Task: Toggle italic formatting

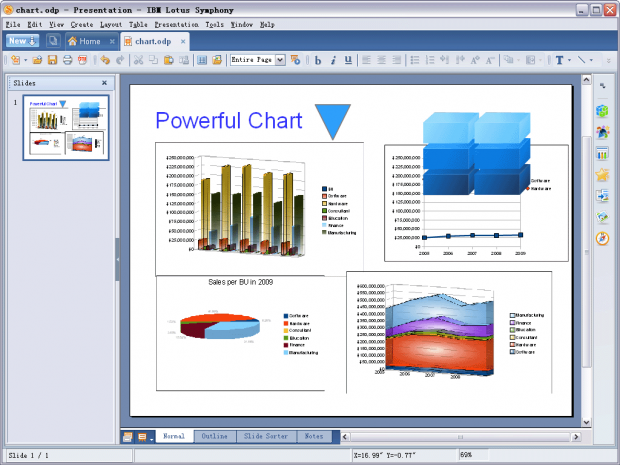Action: pos(333,60)
